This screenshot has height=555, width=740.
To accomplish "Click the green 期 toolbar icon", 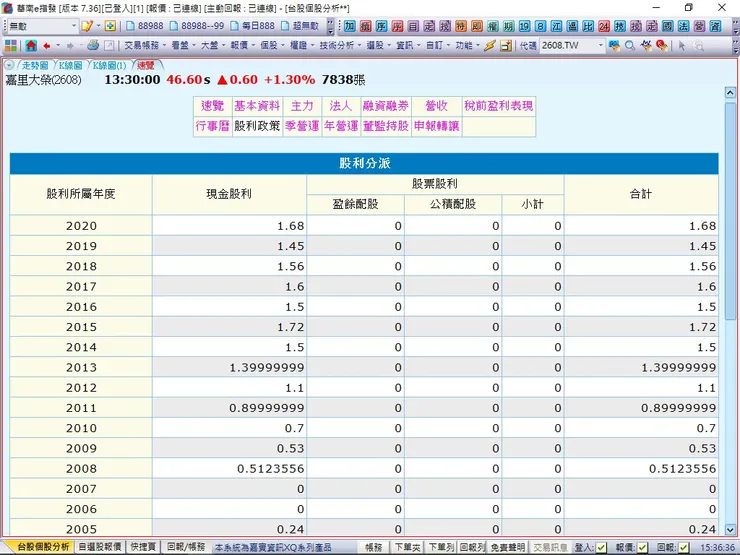I will coord(508,26).
